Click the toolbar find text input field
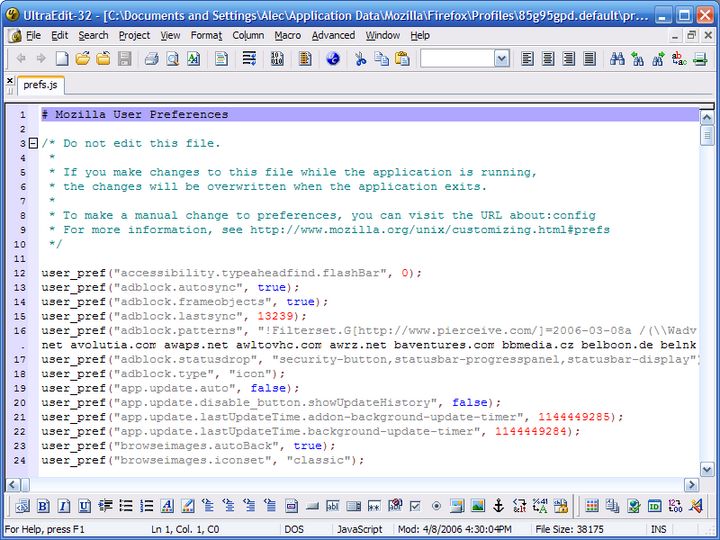Viewport: 720px width, 540px height. (457, 59)
